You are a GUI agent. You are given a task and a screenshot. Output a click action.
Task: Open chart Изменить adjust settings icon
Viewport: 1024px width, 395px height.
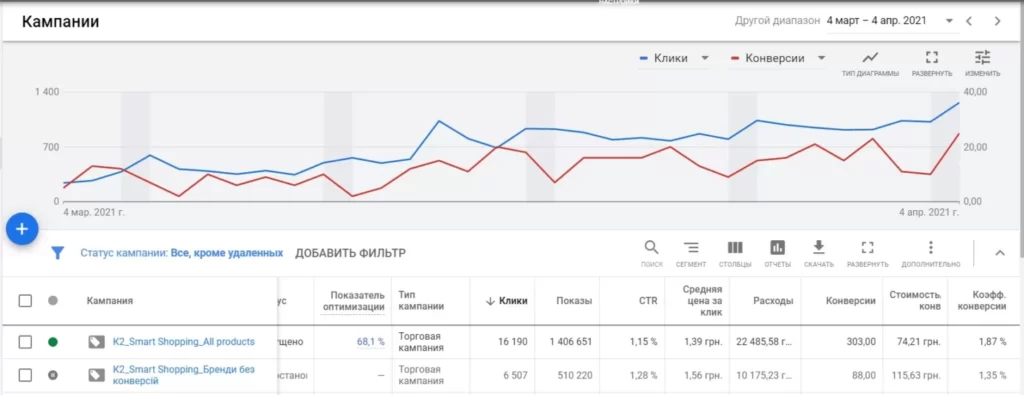point(982,57)
